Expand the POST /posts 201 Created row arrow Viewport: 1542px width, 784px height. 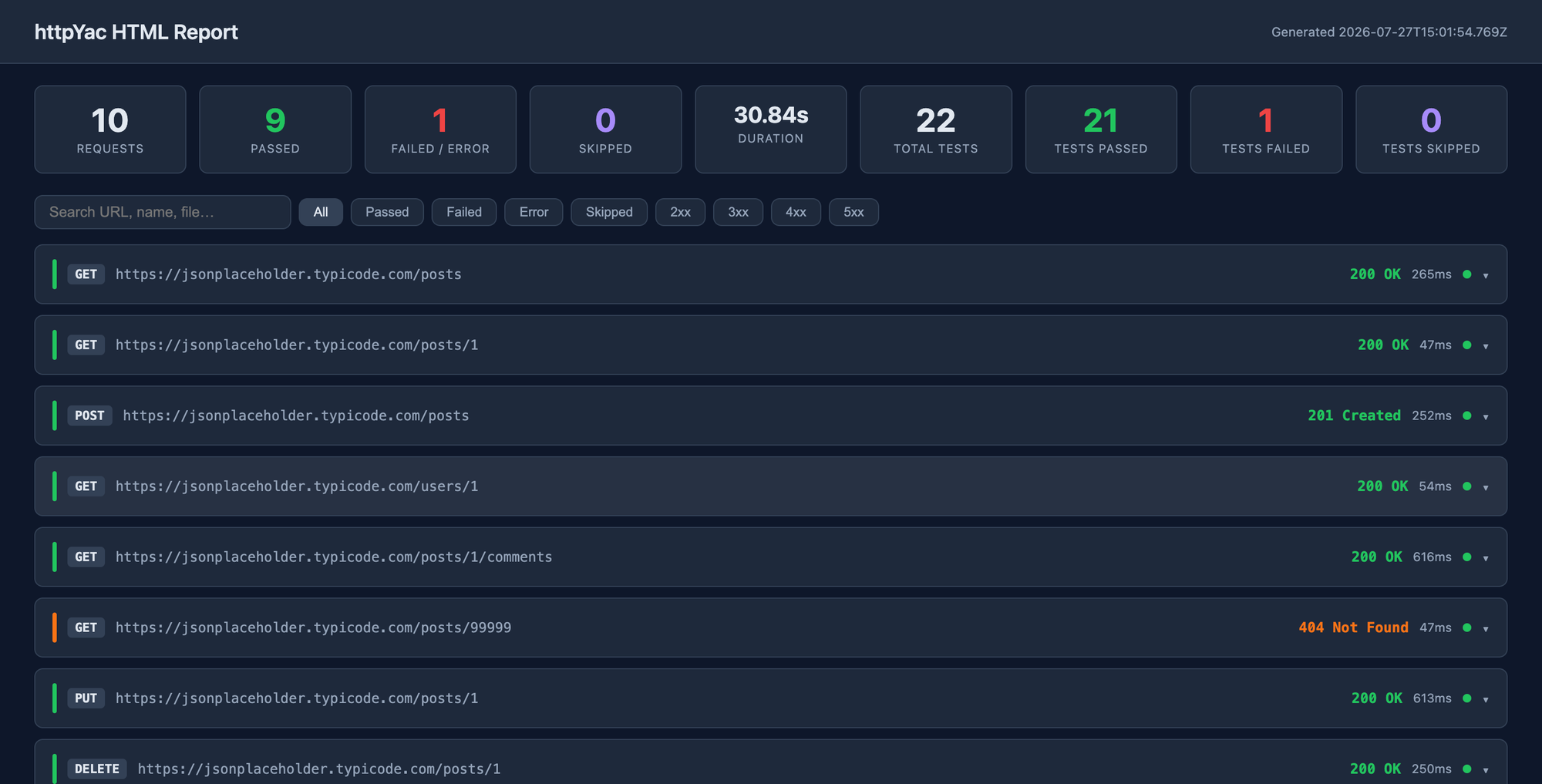(x=1486, y=417)
